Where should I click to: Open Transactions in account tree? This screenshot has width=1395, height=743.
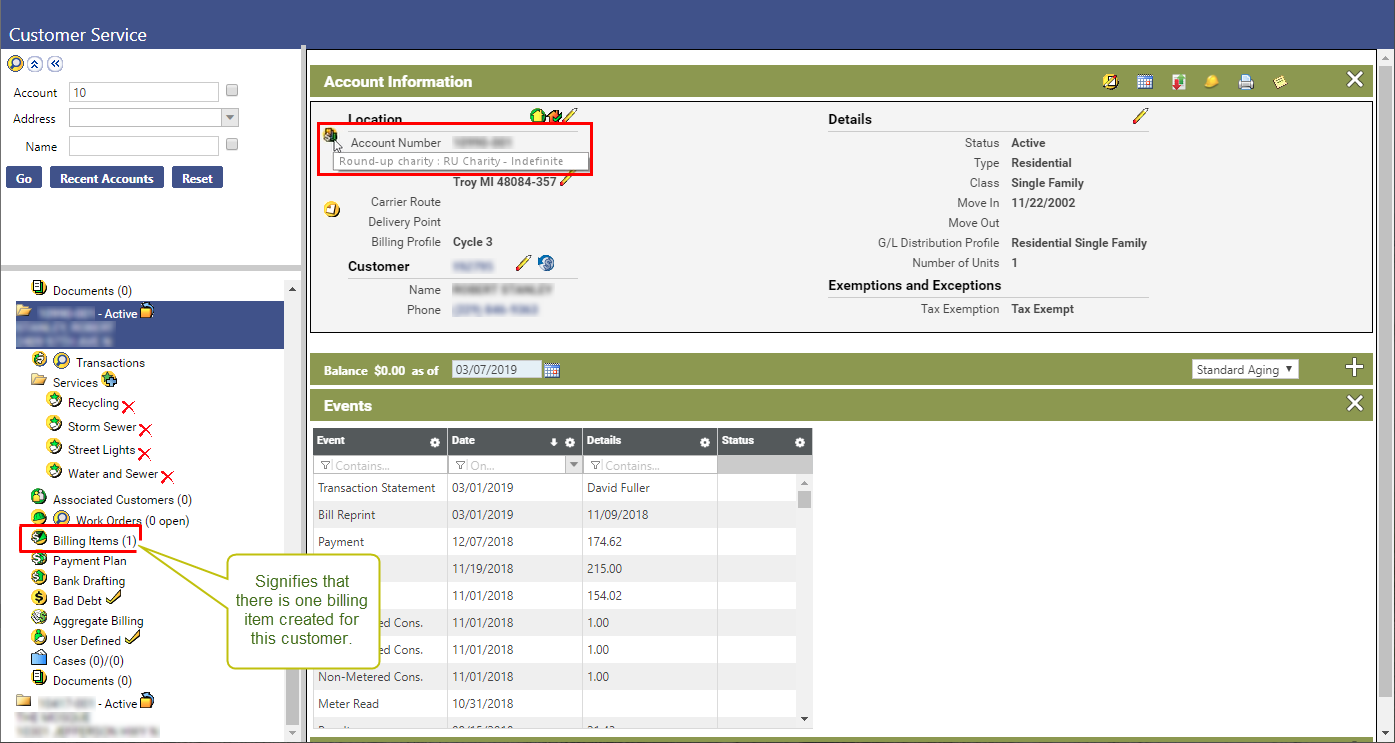point(110,363)
